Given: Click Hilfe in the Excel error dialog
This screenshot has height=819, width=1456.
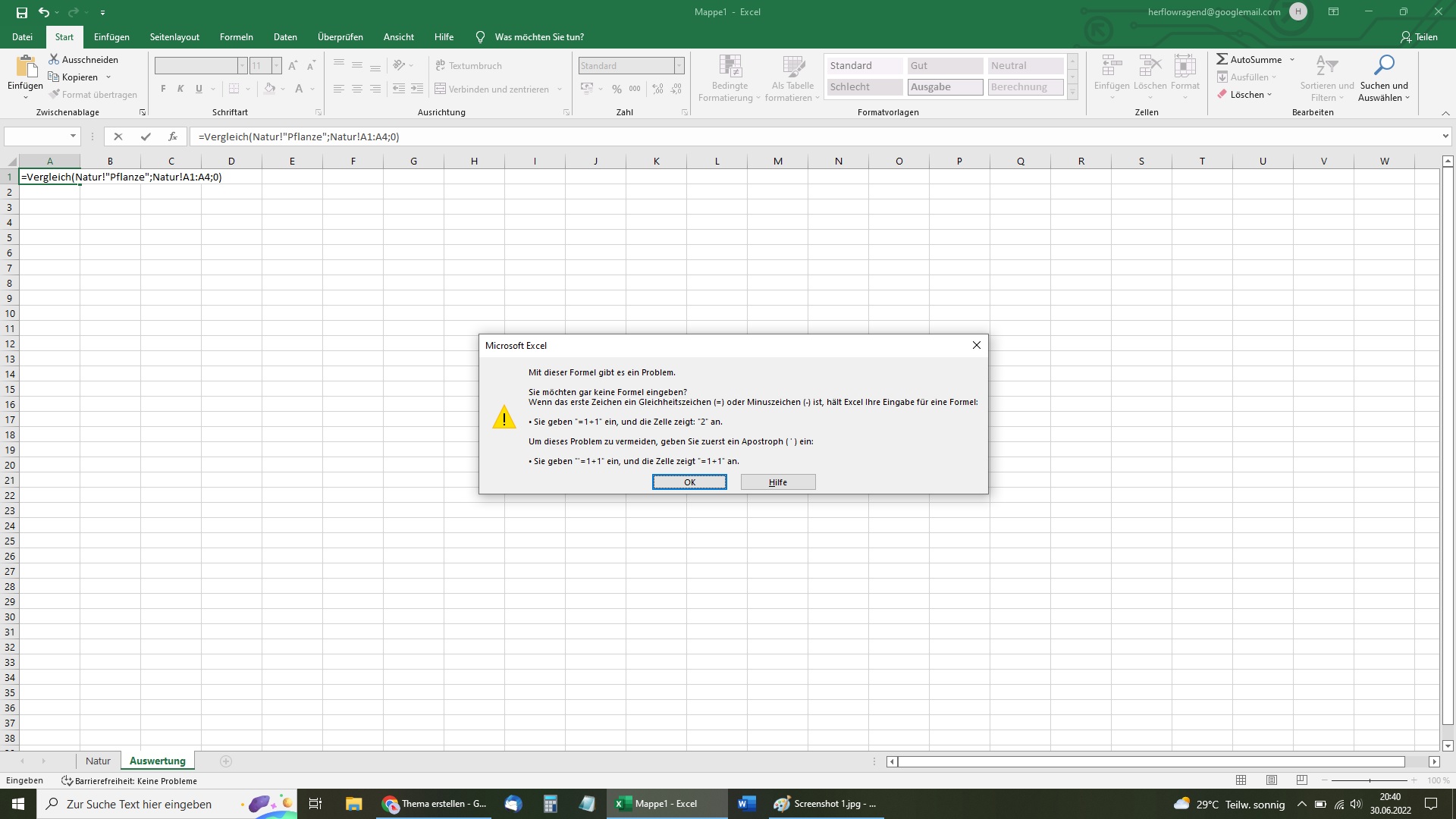Looking at the screenshot, I should [x=778, y=482].
